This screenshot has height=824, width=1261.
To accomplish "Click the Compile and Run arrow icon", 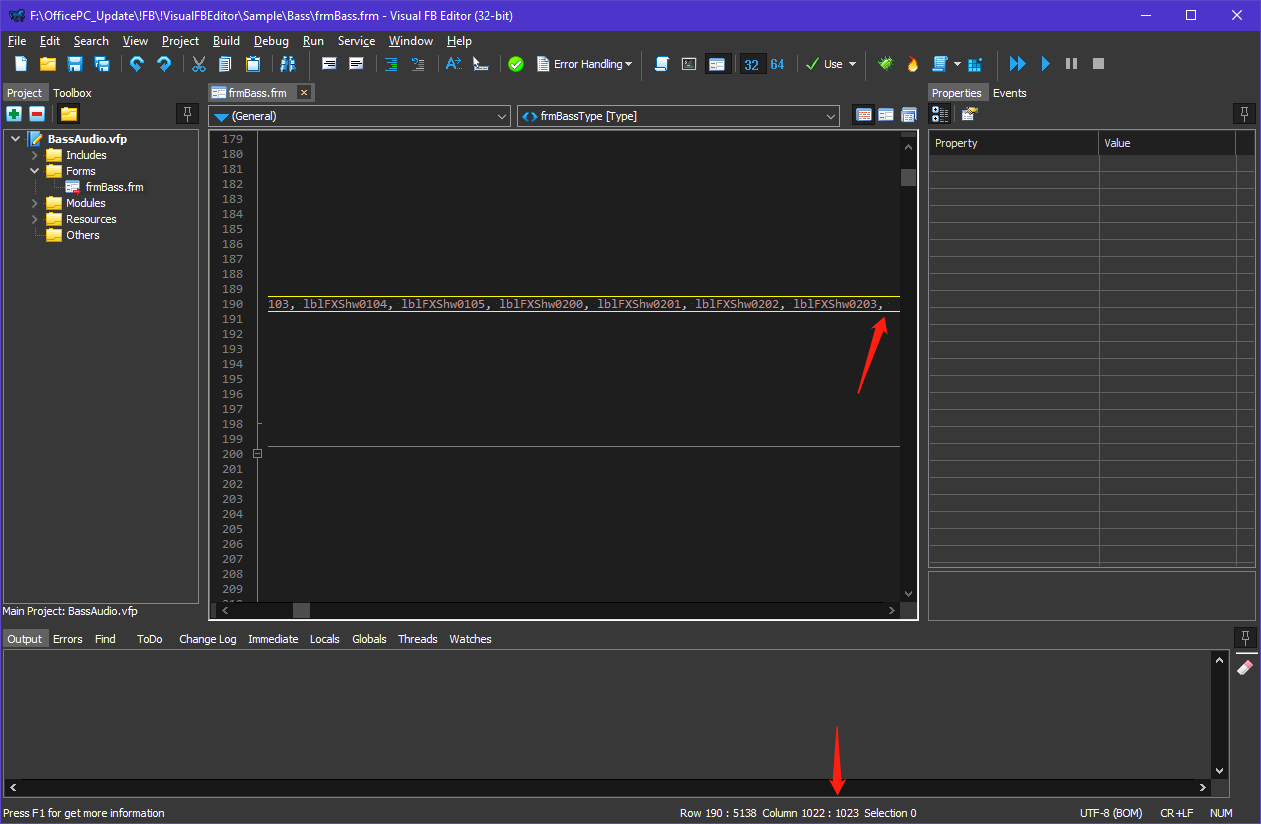I will point(1017,63).
